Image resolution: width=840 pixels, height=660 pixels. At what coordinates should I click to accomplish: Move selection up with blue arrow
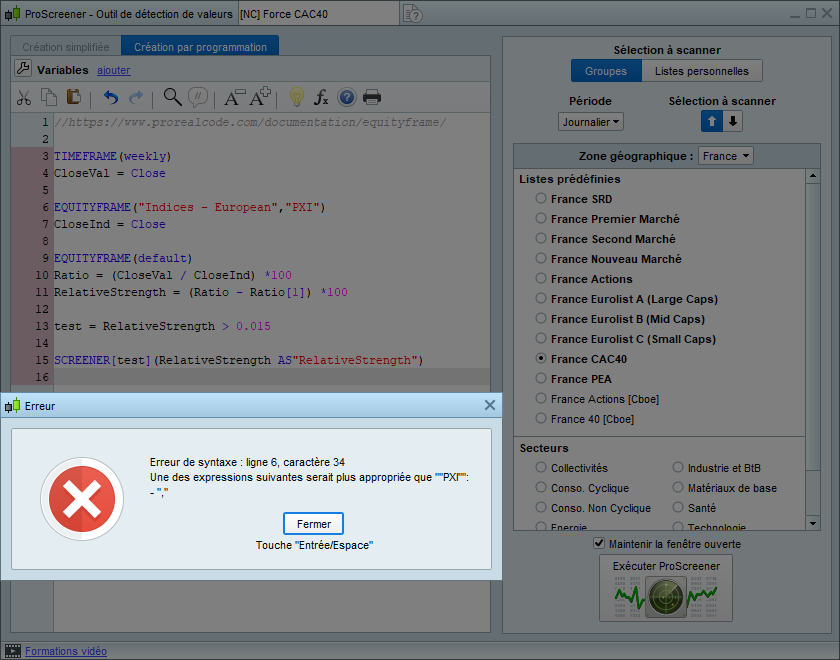pos(712,121)
